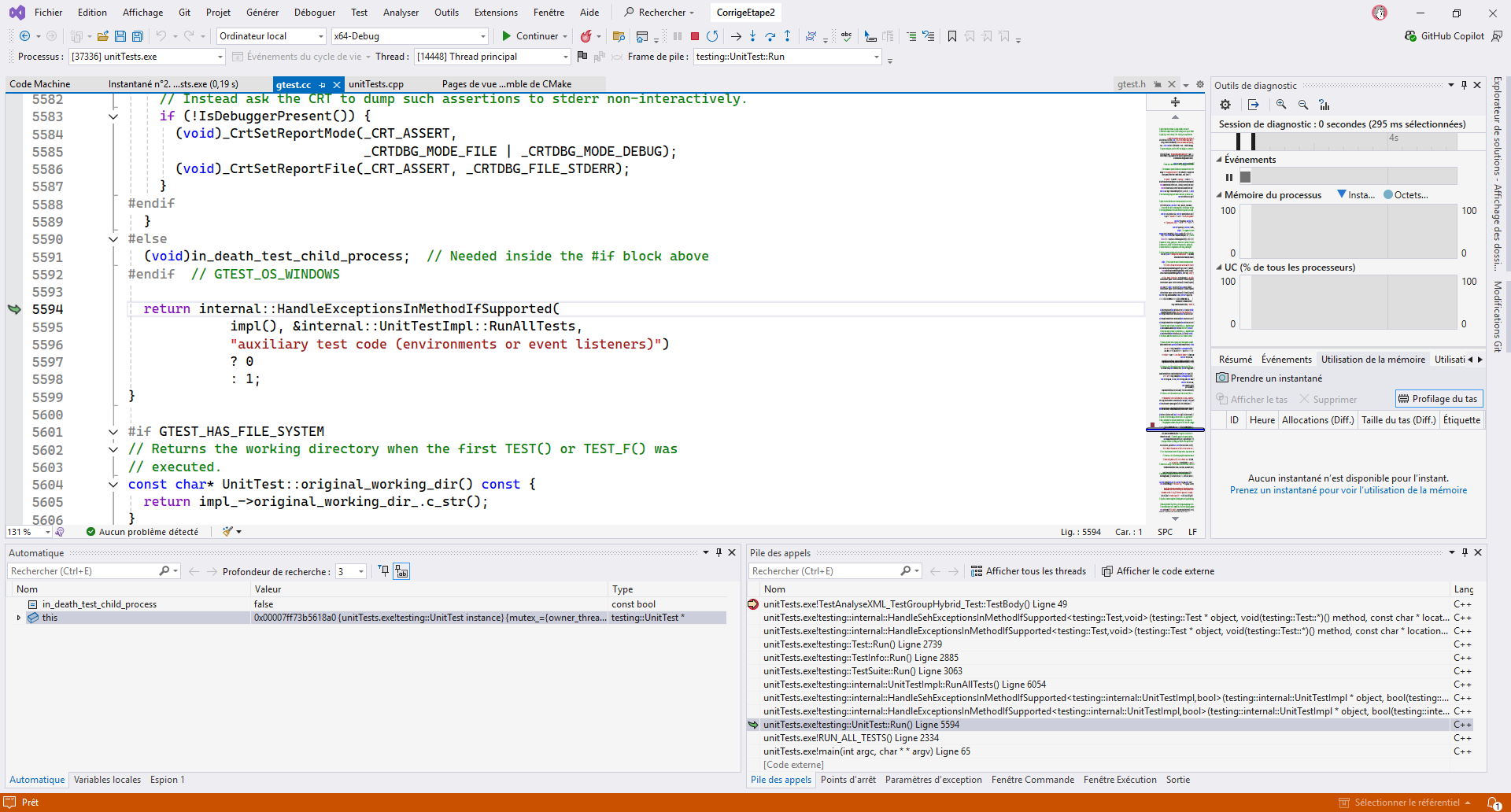
Task: Click the code cleanup brush icon
Action: [228, 532]
